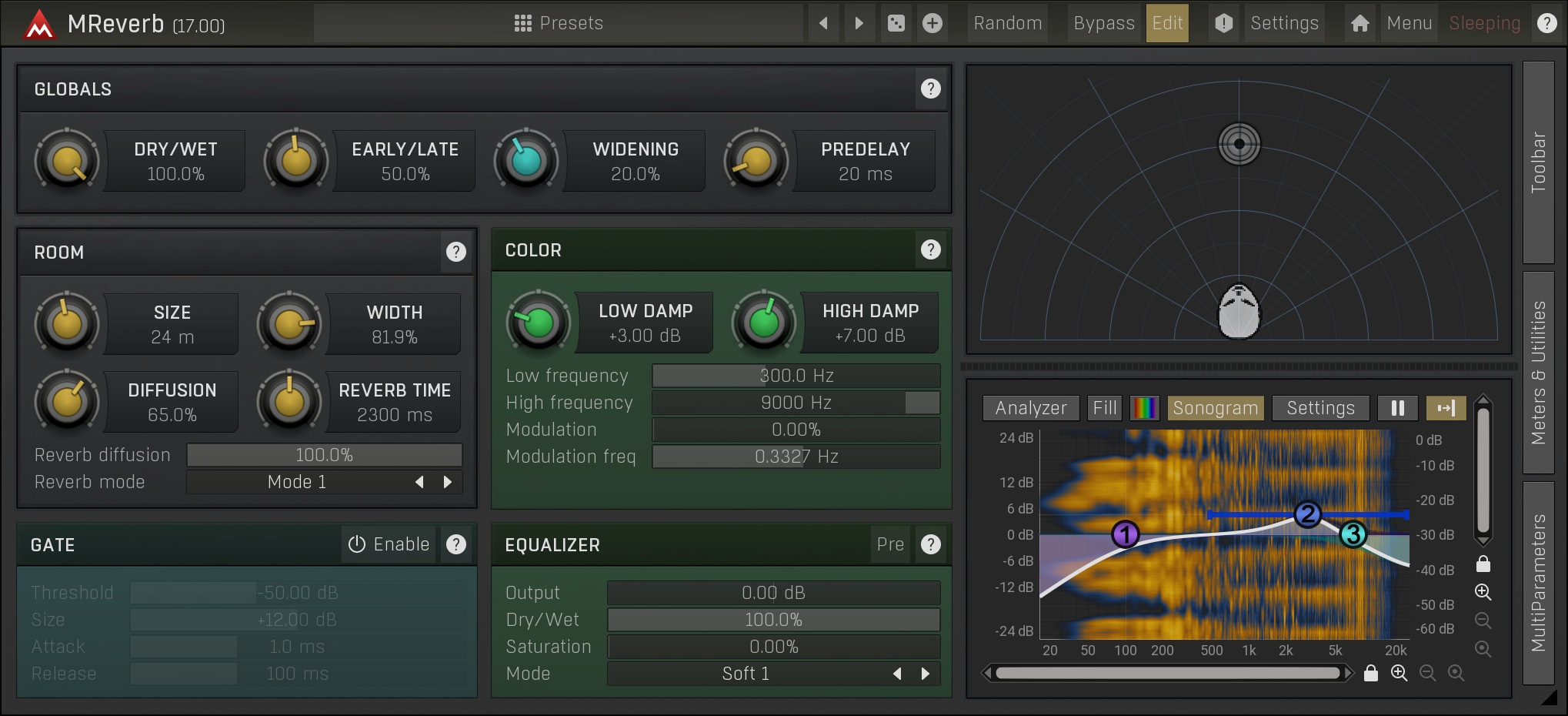Click the Reverb diffusion slider
Viewport: 1568px width, 716px height.
[x=324, y=455]
